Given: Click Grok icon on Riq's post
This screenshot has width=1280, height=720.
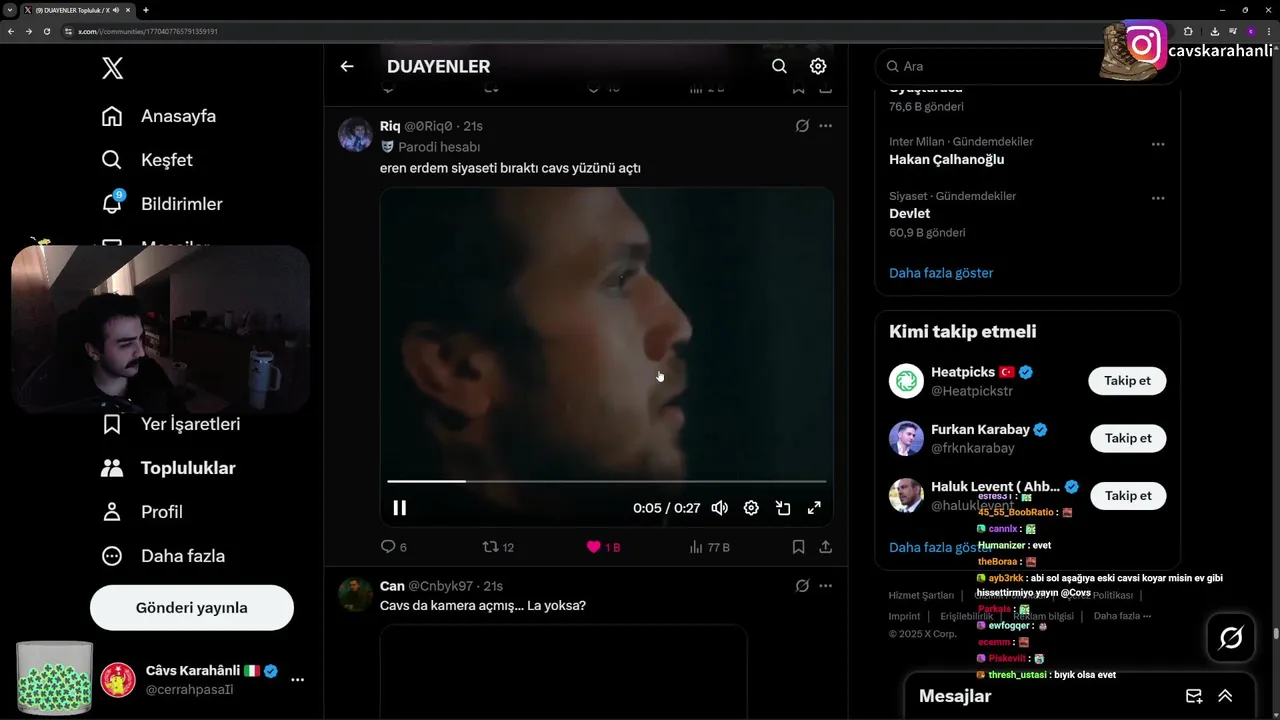Looking at the screenshot, I should coord(802,126).
